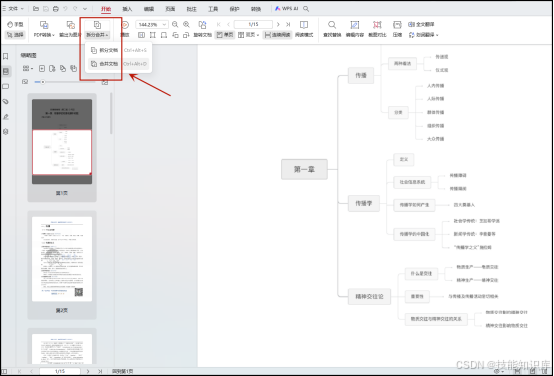Switch to the 转换 ribbon tab

coord(256,9)
